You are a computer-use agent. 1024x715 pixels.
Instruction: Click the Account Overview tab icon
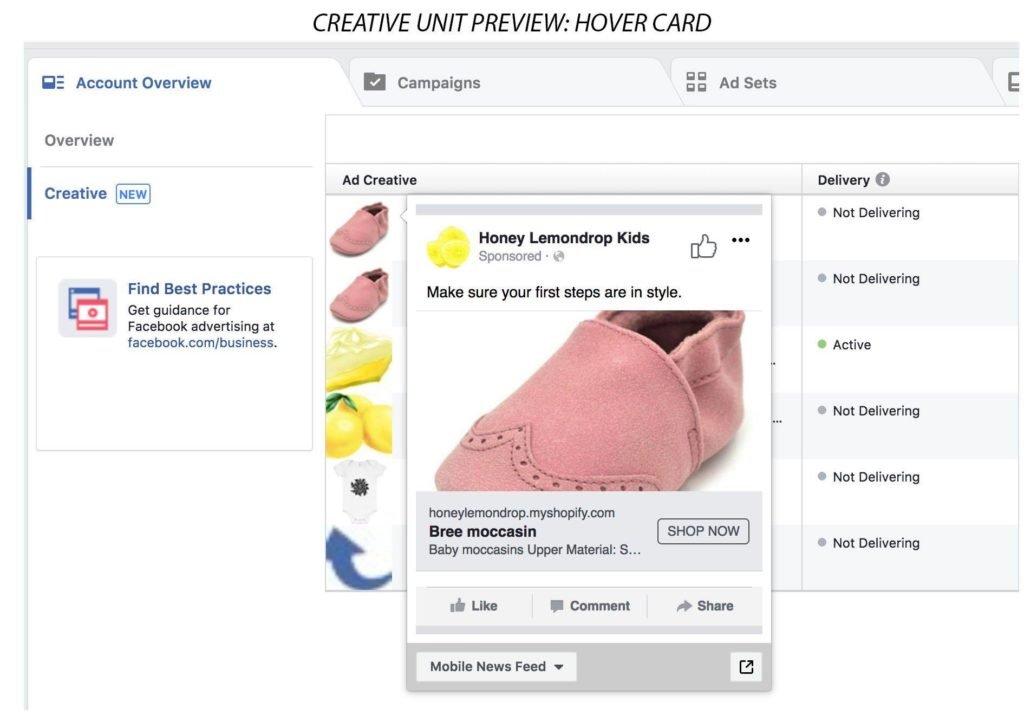(x=53, y=82)
